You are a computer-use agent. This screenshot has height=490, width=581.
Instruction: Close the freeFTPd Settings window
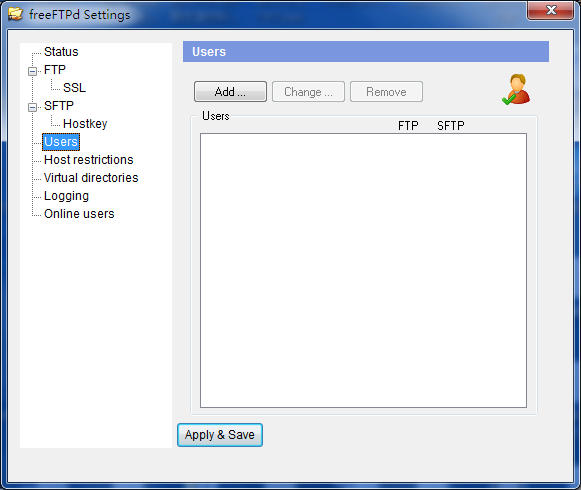click(551, 10)
